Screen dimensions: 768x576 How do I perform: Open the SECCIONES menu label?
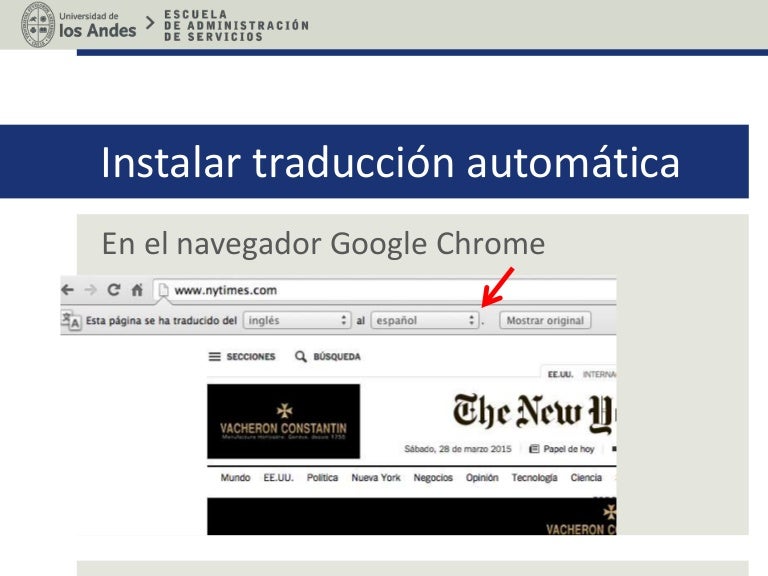pyautogui.click(x=251, y=357)
